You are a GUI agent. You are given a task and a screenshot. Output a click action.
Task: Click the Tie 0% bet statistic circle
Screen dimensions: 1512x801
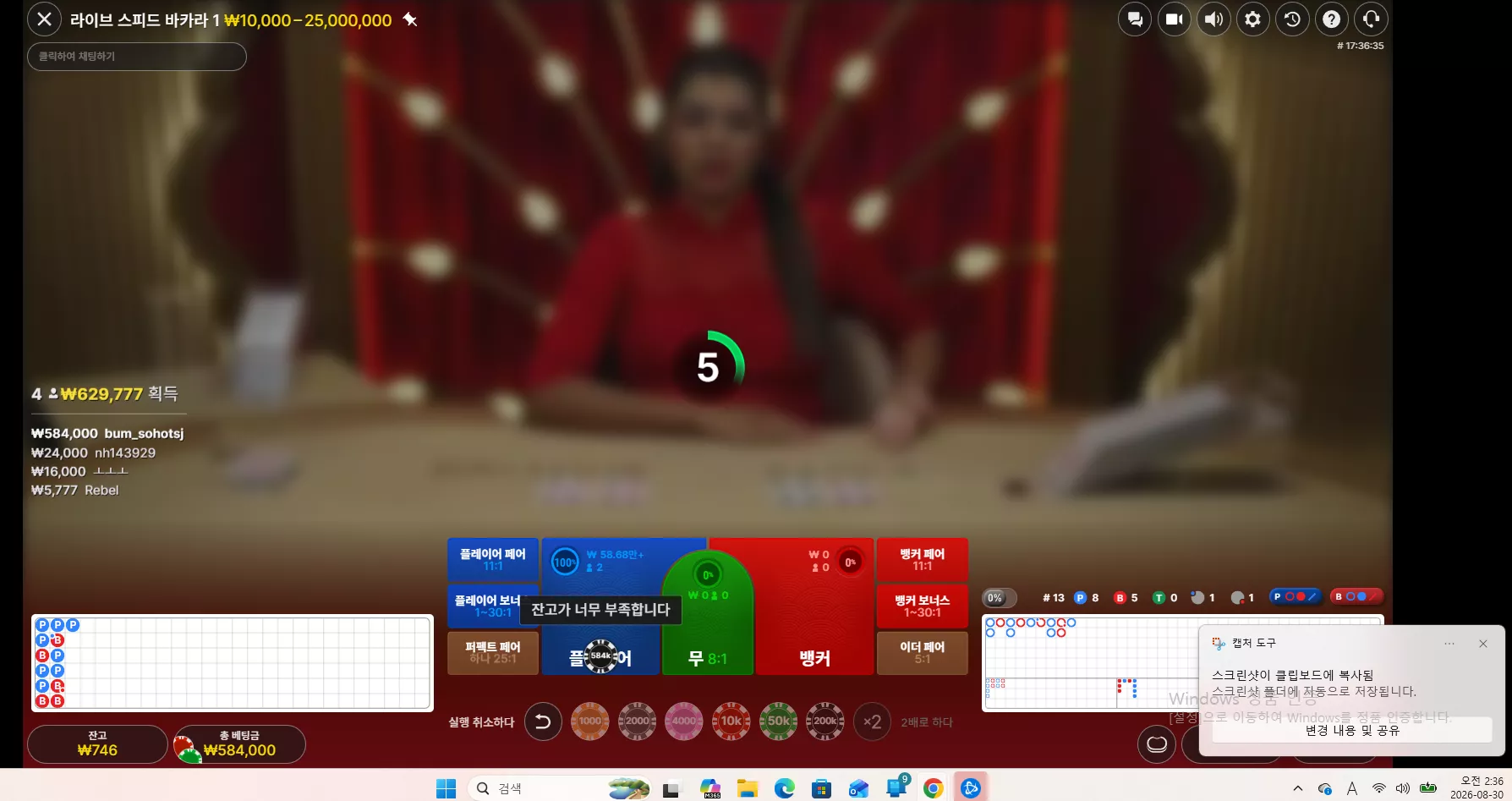pos(708,575)
